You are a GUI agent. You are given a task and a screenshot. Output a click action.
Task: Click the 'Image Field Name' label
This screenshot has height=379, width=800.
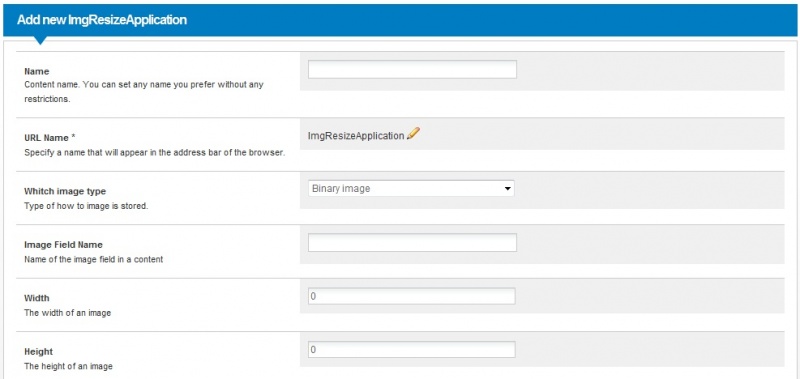coord(63,245)
